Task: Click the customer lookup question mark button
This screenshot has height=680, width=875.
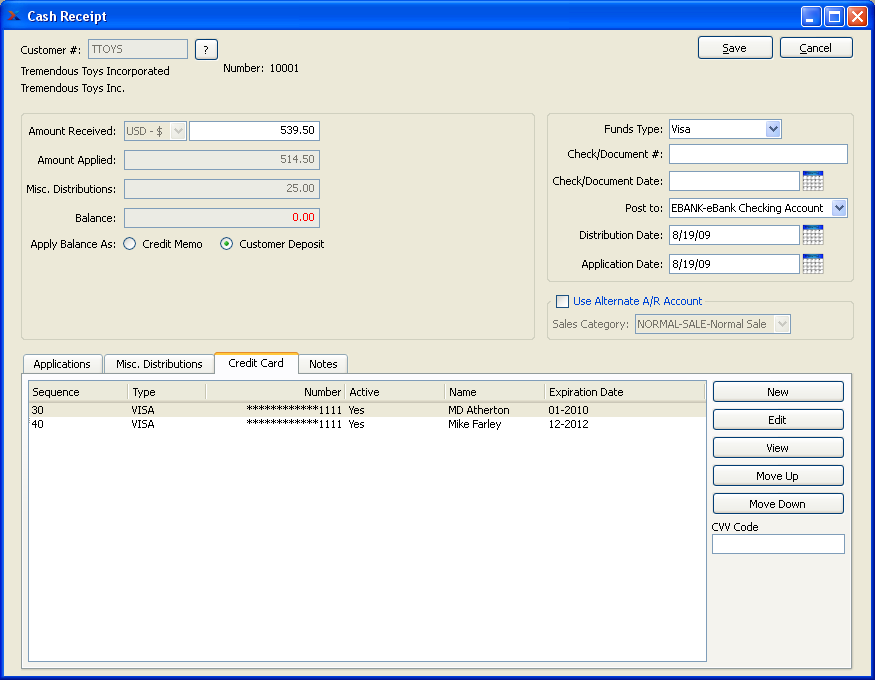Action: (206, 50)
